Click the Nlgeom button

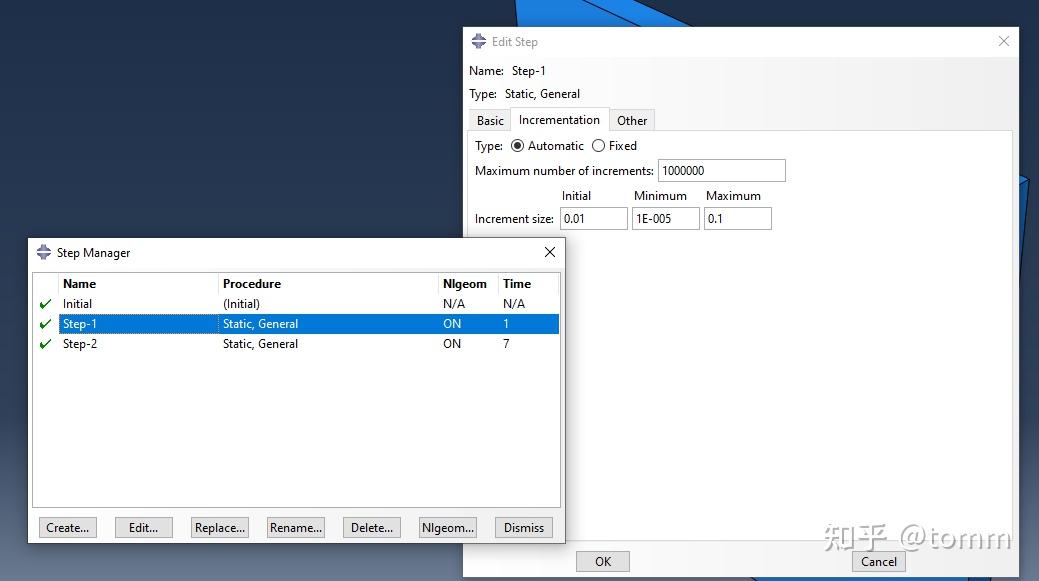447,527
